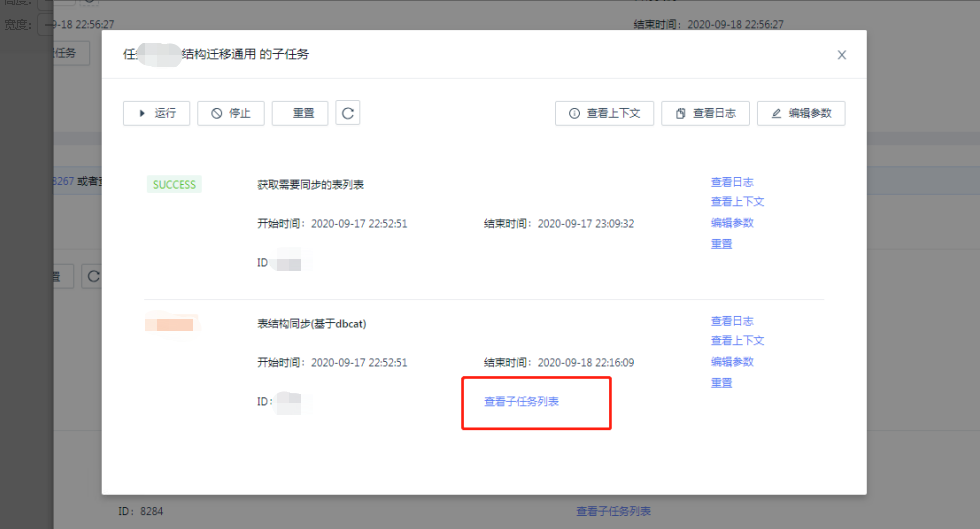Open 查看日志 in the top toolbar
Screen dimensions: 980x529
(x=706, y=113)
